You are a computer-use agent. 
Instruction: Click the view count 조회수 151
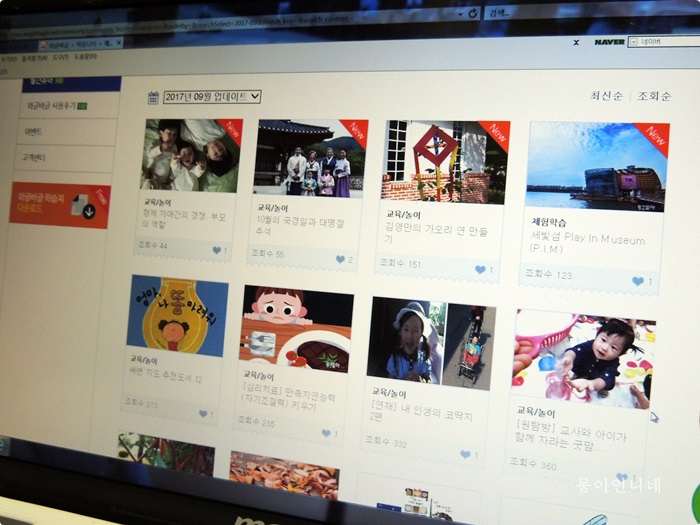[x=400, y=263]
